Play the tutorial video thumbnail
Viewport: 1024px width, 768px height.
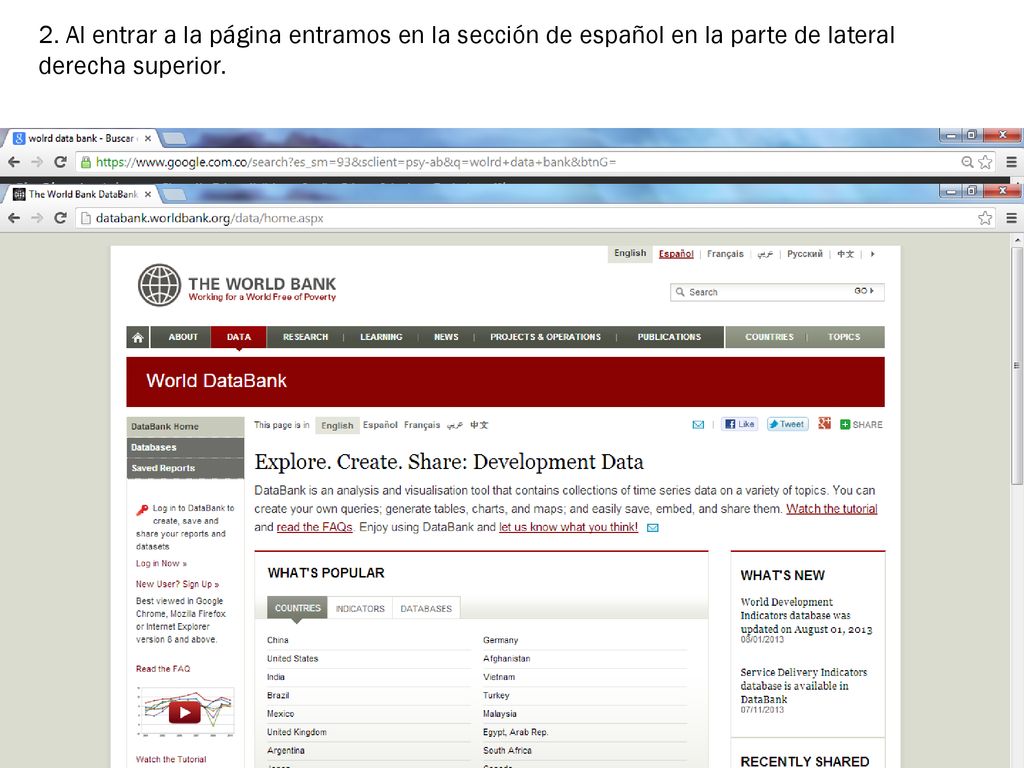point(185,712)
